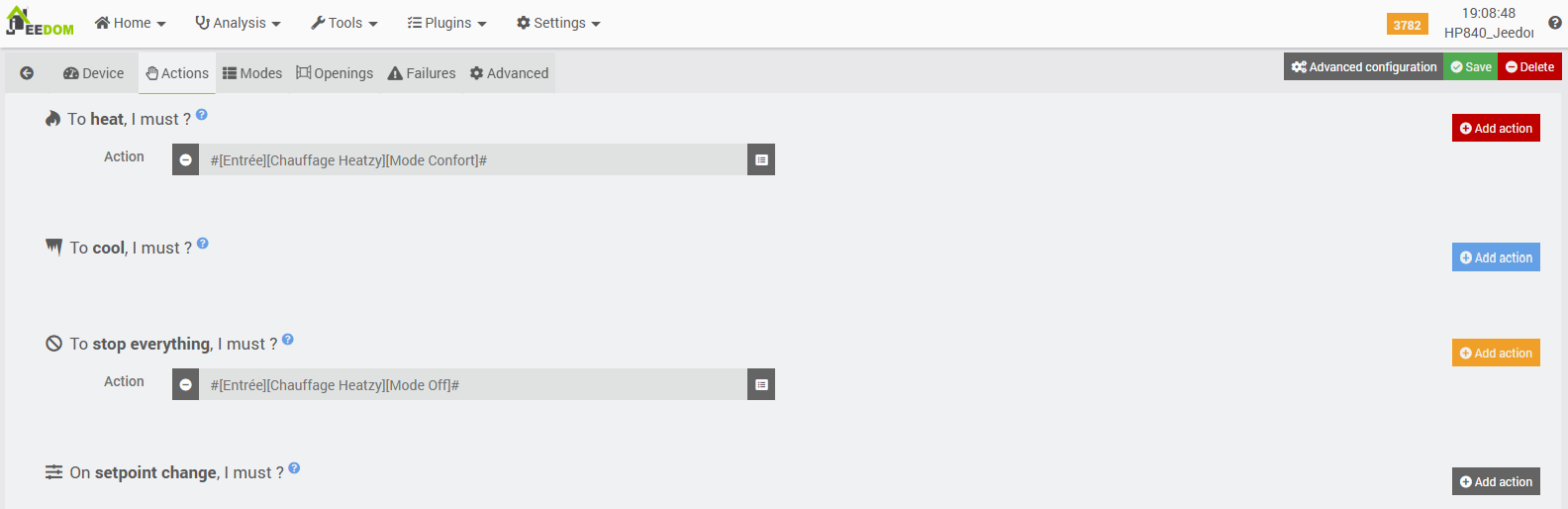Open command picker for Mode Off action
Viewport: 1568px width, 509px height.
pos(761,385)
